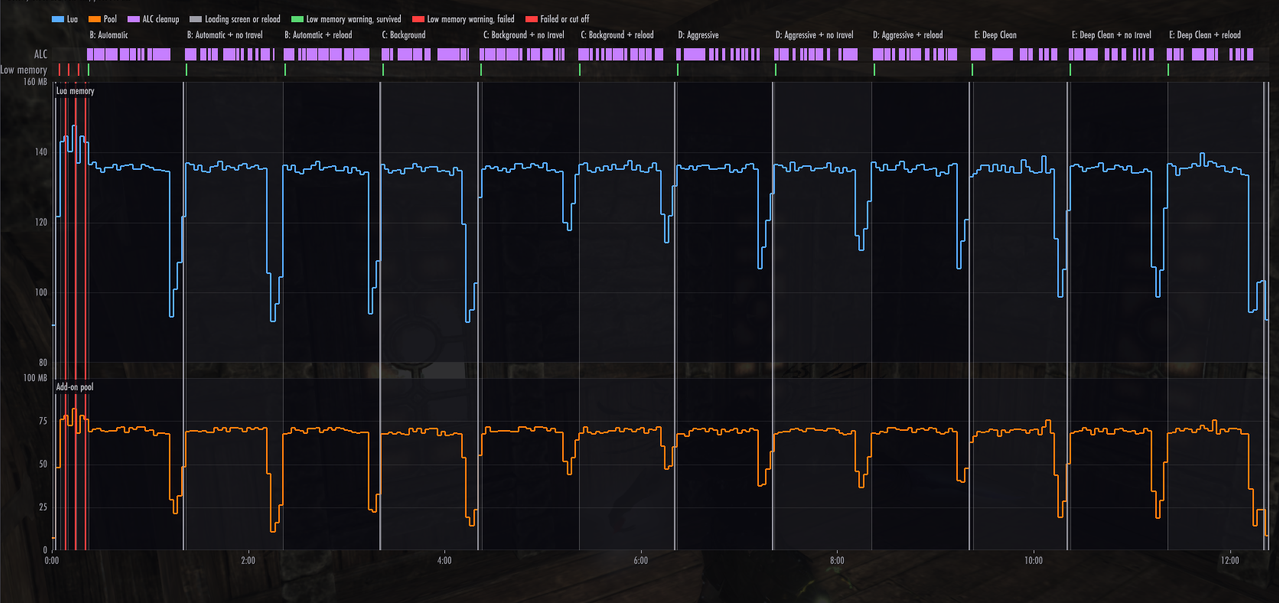Select the green Low memory warning, survived swatch
This screenshot has width=1279, height=603.
click(297, 19)
